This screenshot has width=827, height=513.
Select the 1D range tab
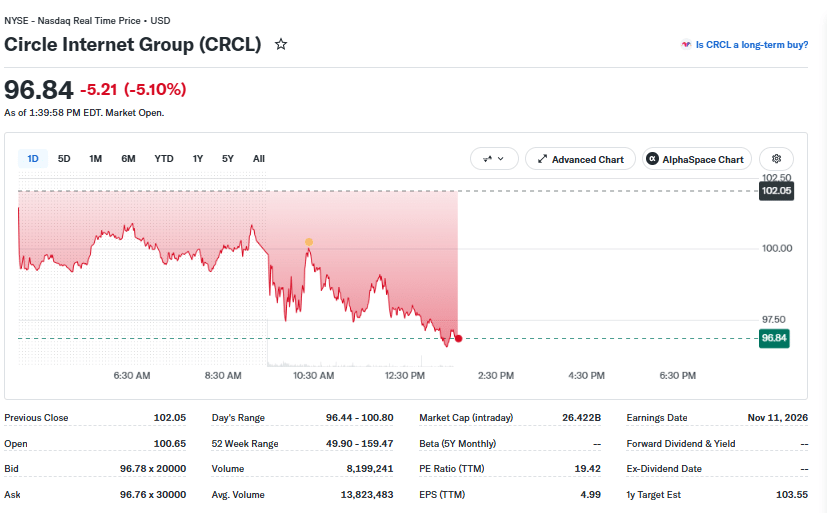pos(33,159)
